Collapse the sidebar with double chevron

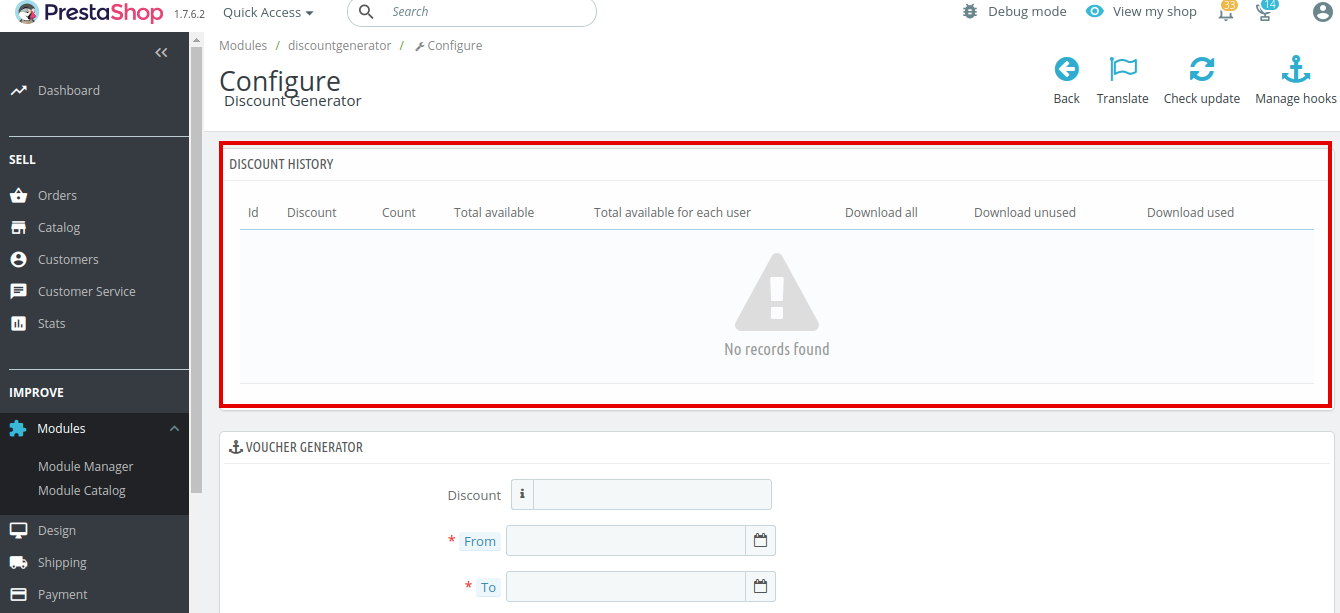click(161, 53)
